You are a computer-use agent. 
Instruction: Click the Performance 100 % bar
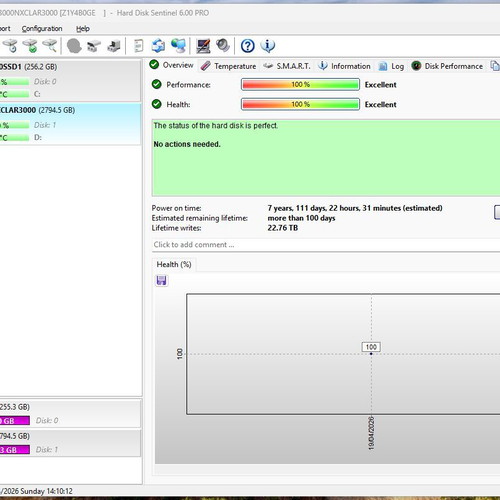[300, 85]
